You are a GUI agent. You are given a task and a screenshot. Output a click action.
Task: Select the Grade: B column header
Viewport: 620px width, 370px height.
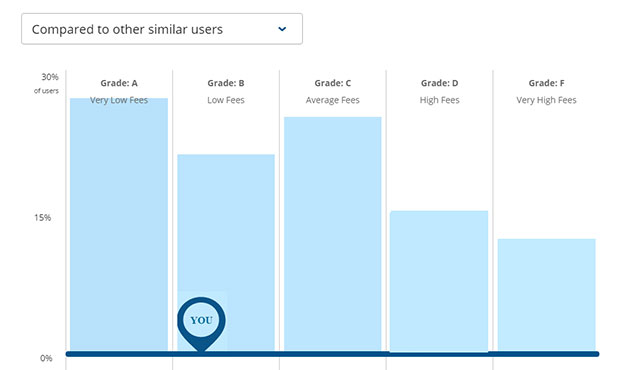(226, 83)
